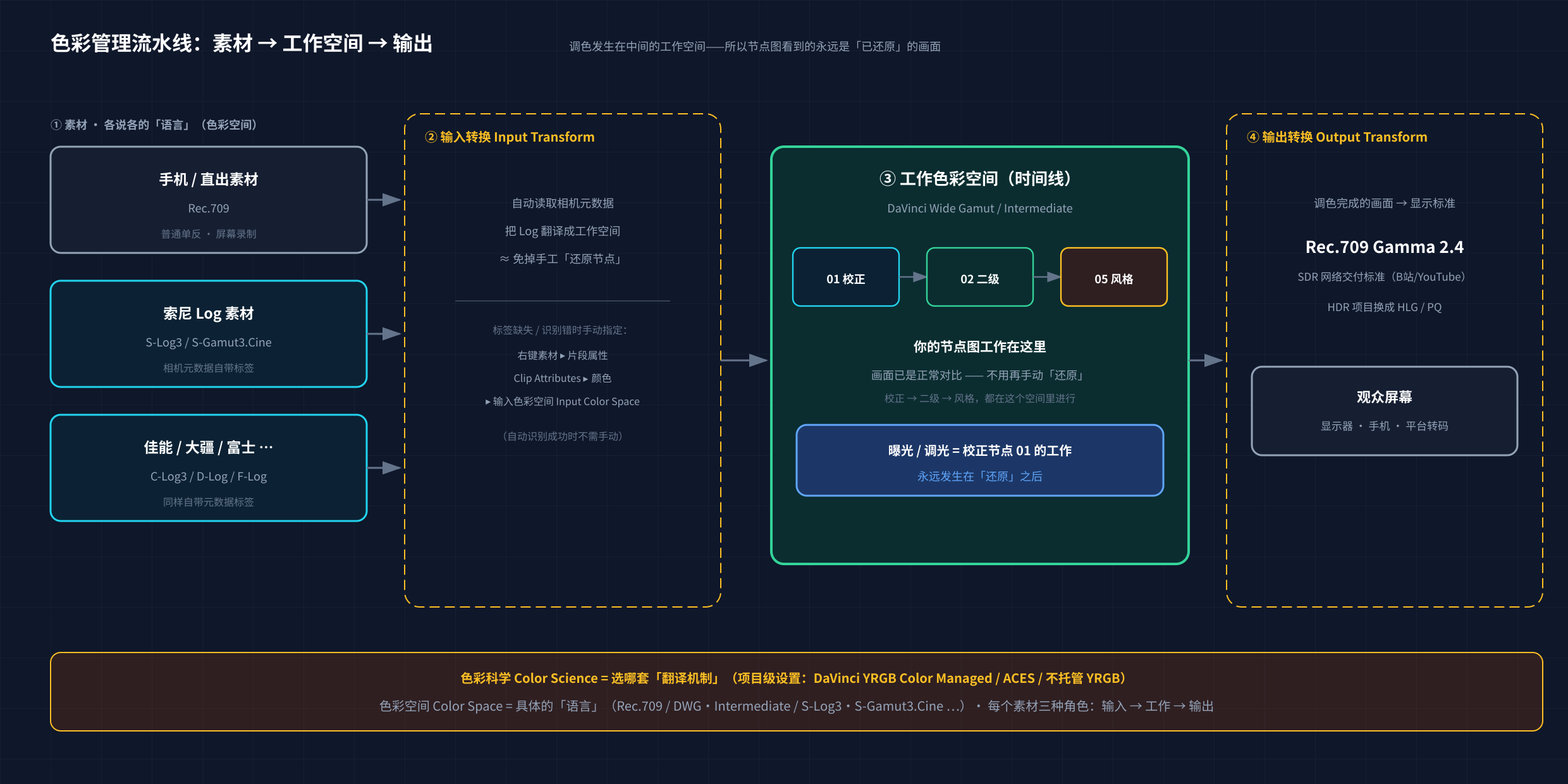The width and height of the screenshot is (1568, 784).
Task: Click the ② 输入转换 Input Transform heading
Action: 510,137
